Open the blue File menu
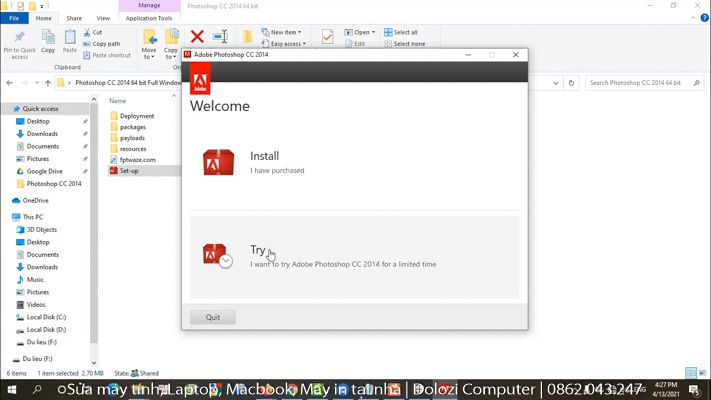 click(15, 18)
